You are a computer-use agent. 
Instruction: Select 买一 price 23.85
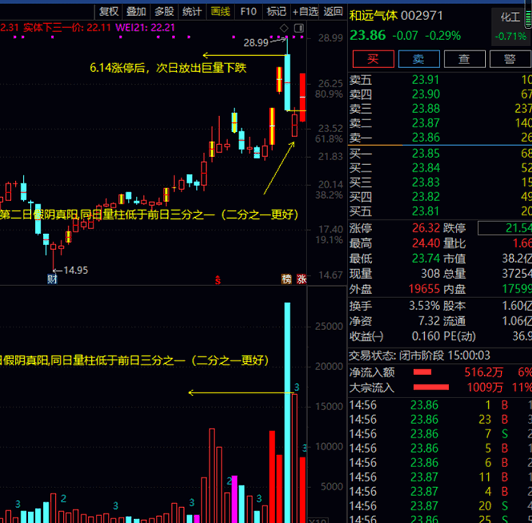pos(426,154)
